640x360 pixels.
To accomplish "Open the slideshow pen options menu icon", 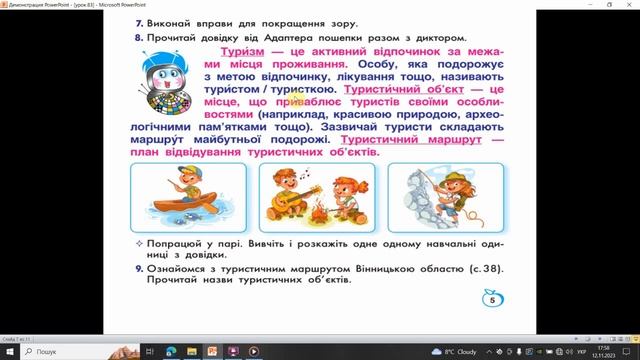I will 588,339.
